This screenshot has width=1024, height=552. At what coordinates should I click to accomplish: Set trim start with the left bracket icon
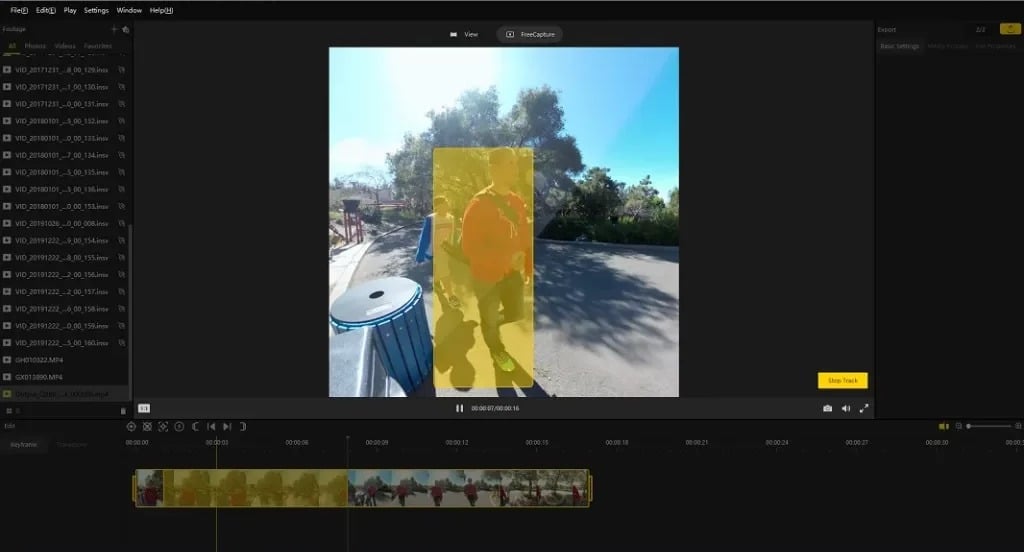tap(195, 427)
